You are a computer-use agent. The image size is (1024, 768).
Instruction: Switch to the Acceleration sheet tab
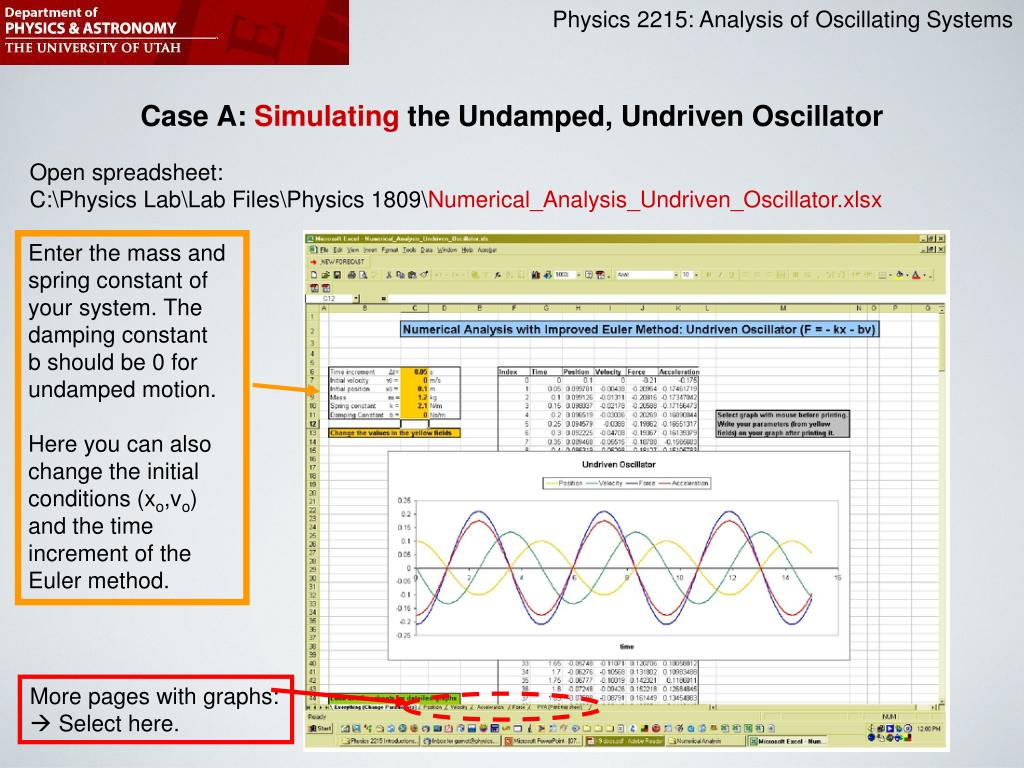click(490, 707)
